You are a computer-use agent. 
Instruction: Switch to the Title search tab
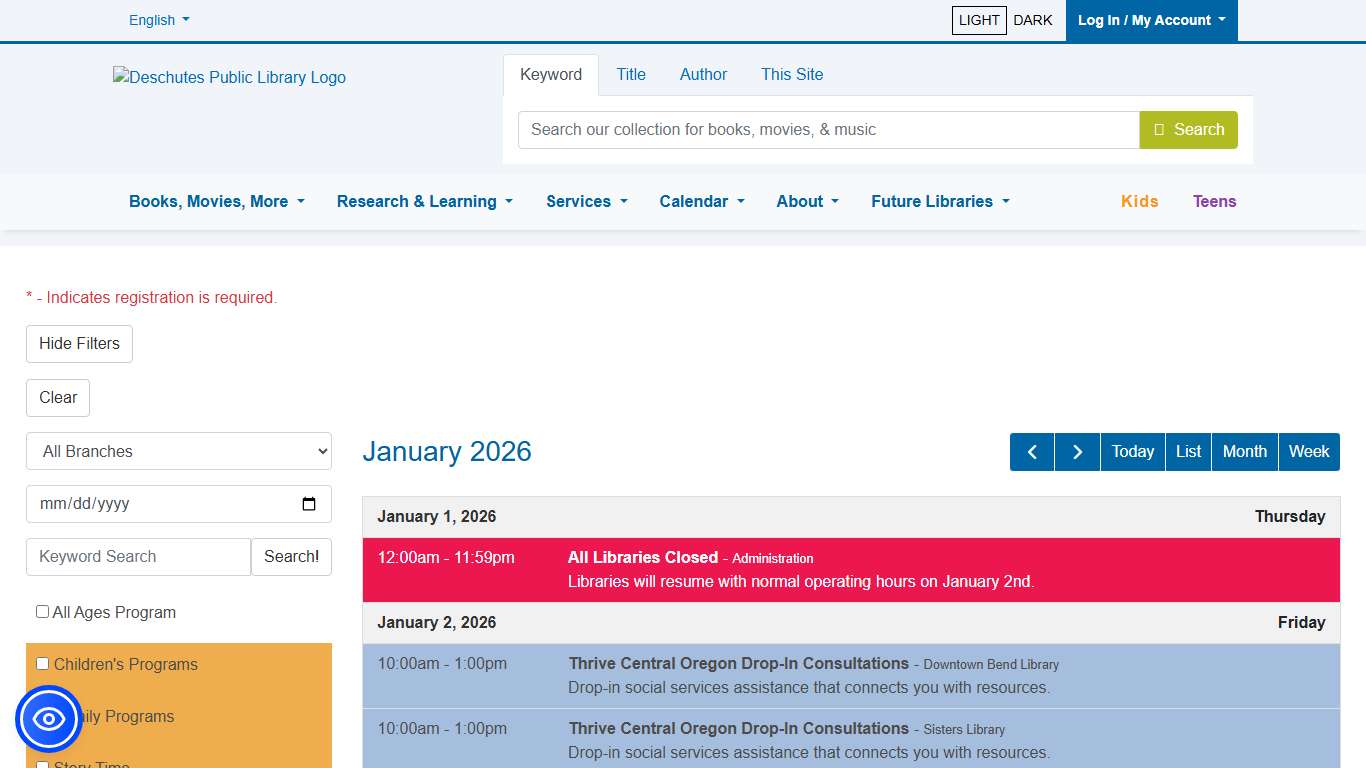pyautogui.click(x=631, y=74)
